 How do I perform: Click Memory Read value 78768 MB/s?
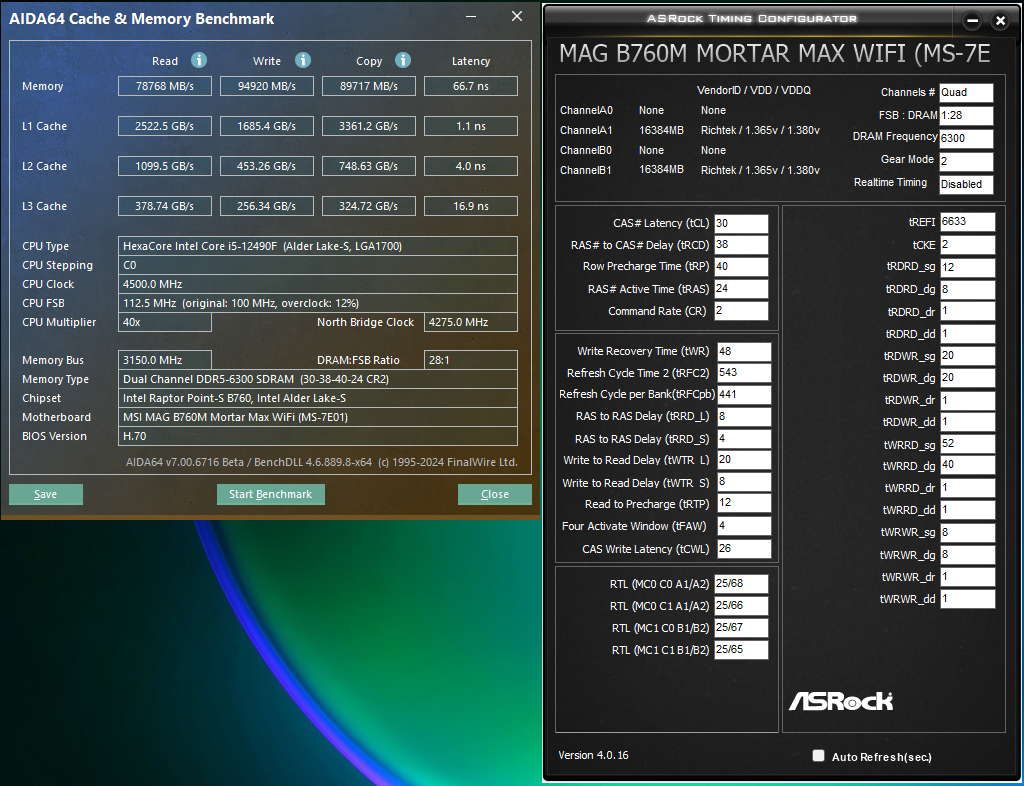coord(165,86)
